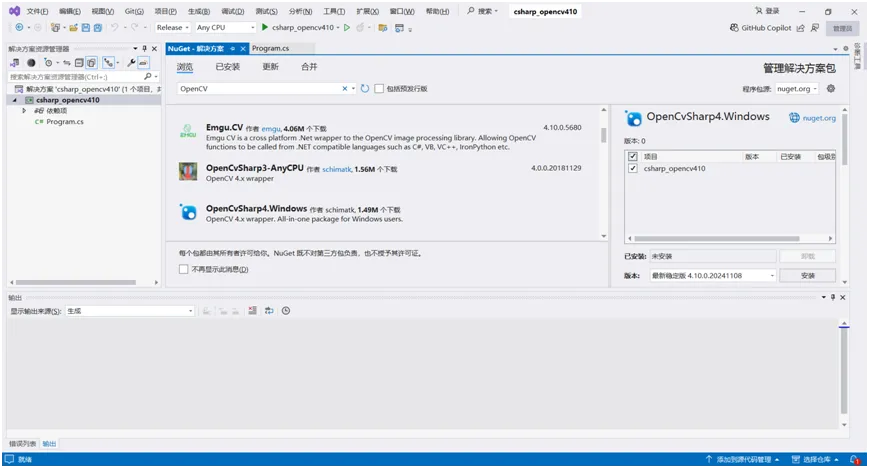Click the emgu author link
This screenshot has width=869, height=468.
271,129
